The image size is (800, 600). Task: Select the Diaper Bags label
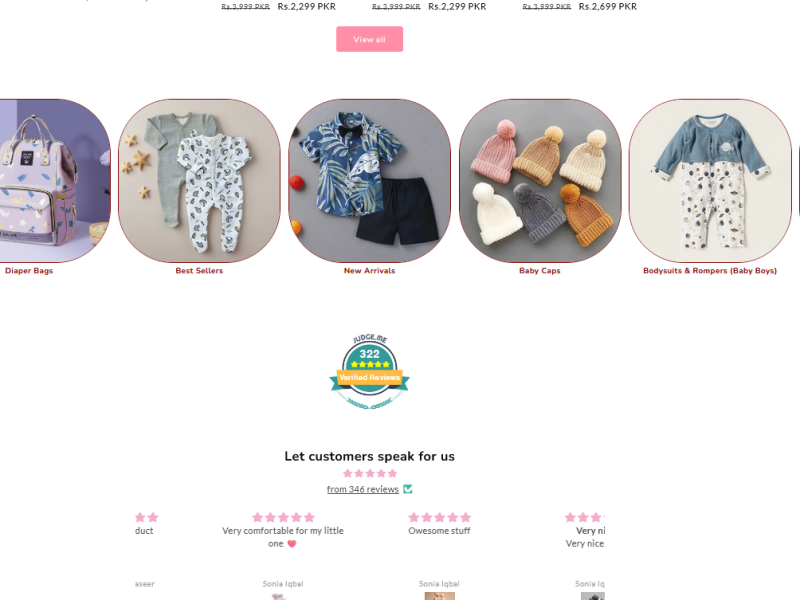(x=29, y=271)
